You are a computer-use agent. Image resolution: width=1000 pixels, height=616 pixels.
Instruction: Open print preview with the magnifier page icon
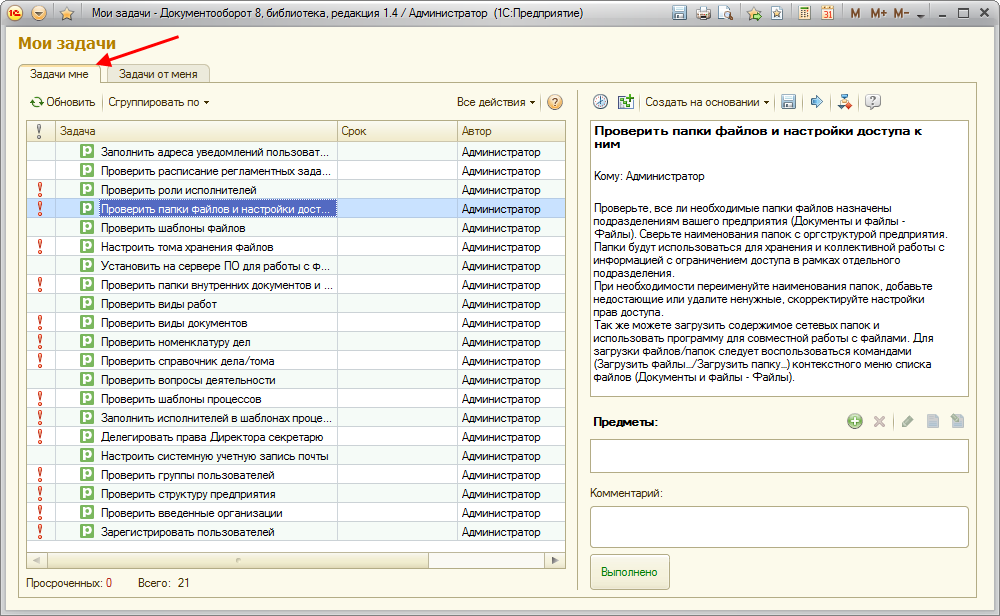click(x=725, y=13)
